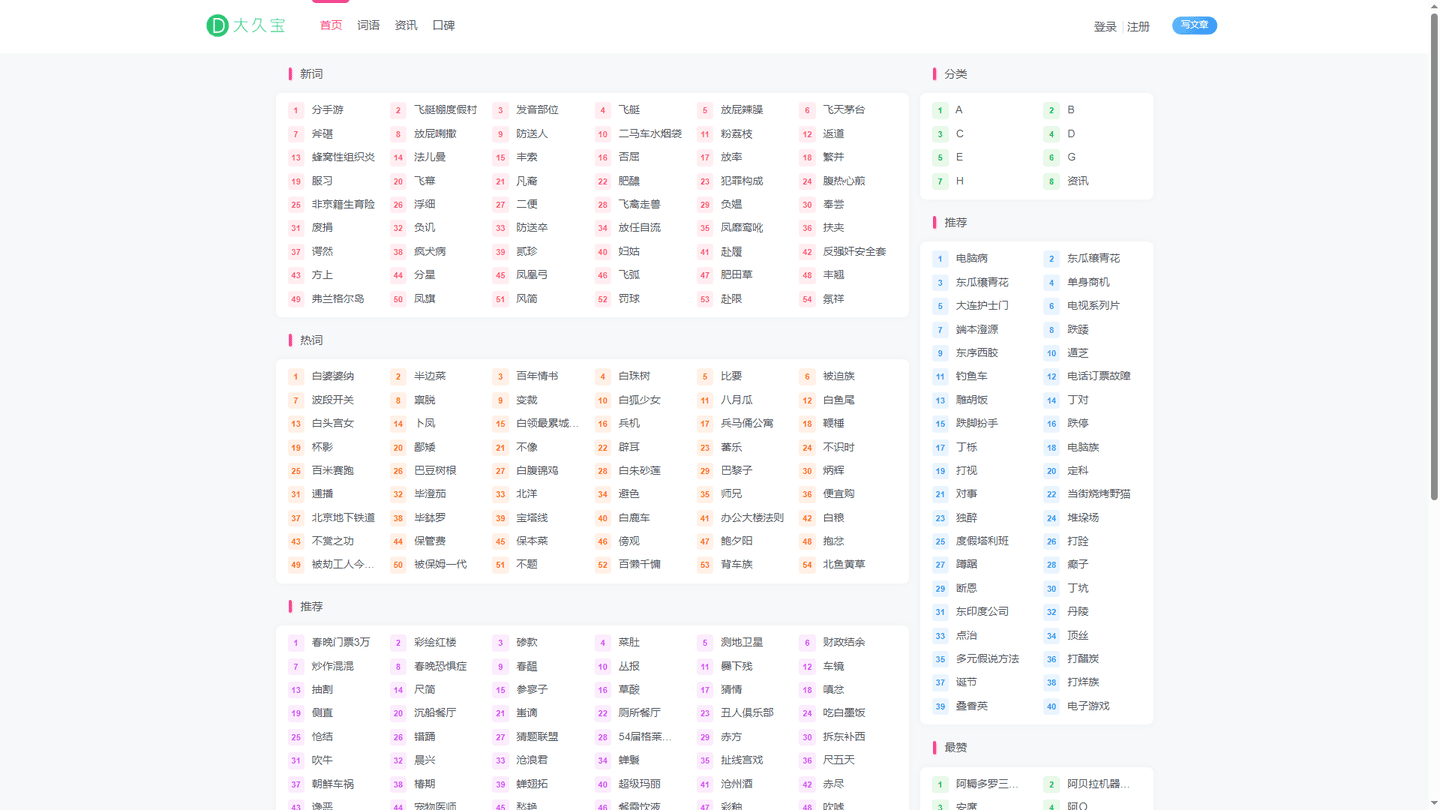This screenshot has height=810, width=1440.
Task: Open 沉船餐厅 in 推荐
Action: click(435, 713)
